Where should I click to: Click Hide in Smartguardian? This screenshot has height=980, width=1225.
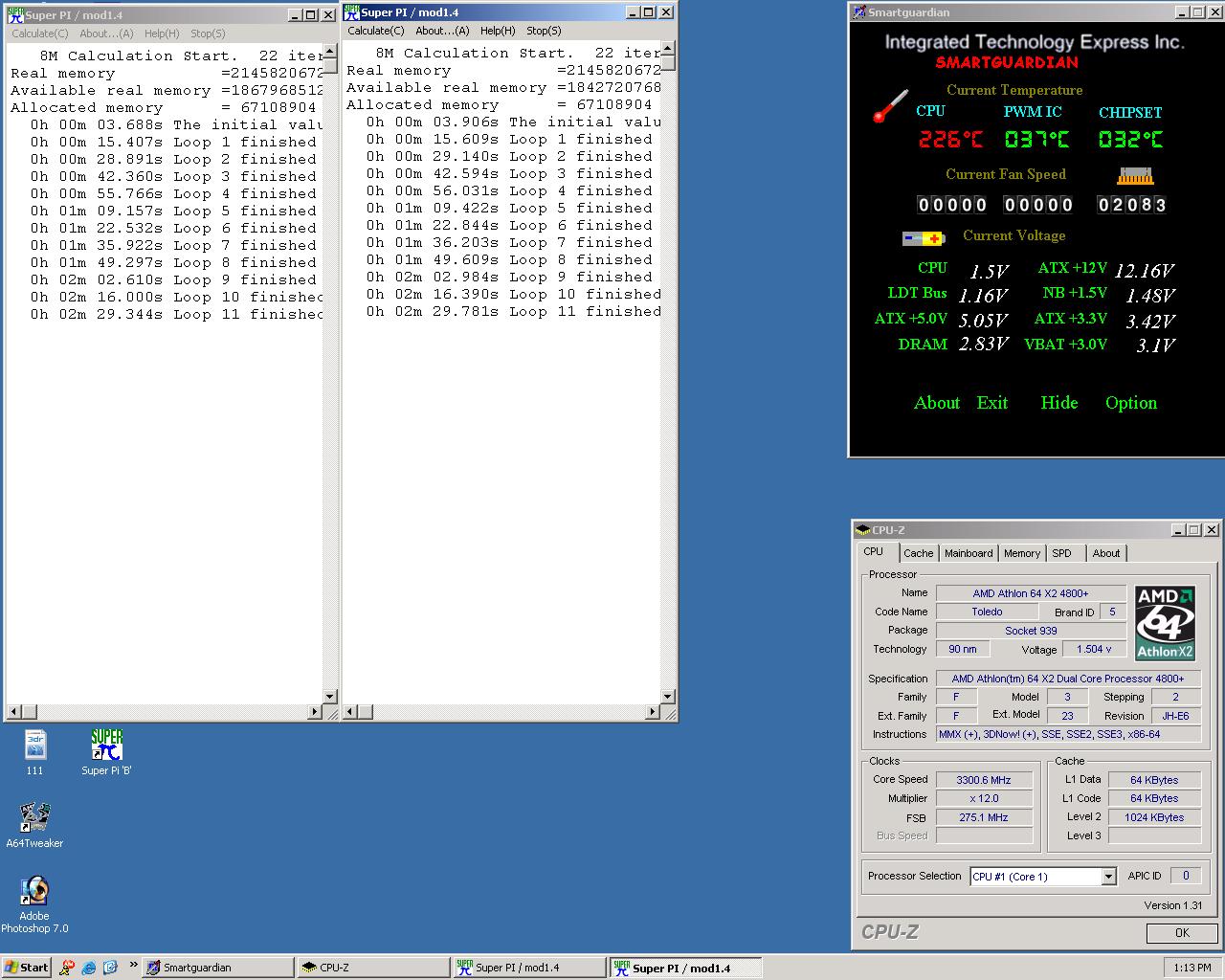[x=1058, y=403]
